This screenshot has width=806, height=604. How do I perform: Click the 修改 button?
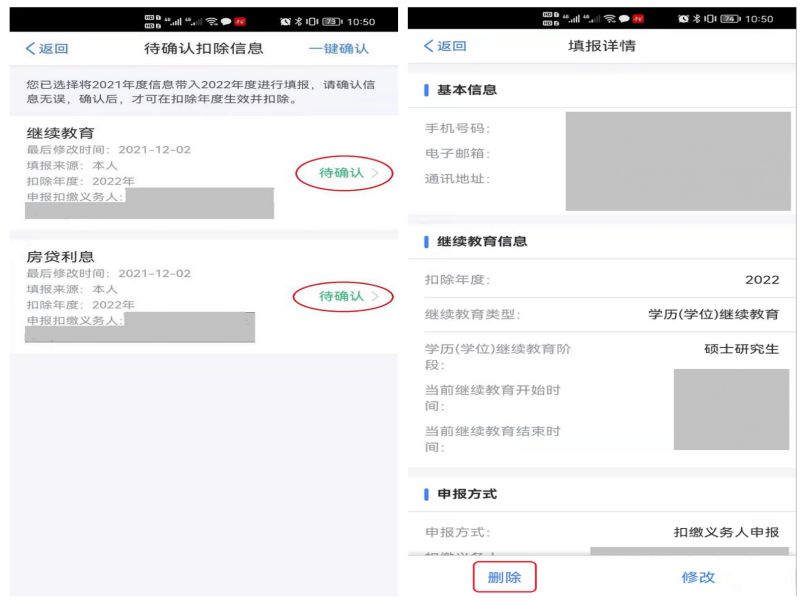click(x=698, y=577)
